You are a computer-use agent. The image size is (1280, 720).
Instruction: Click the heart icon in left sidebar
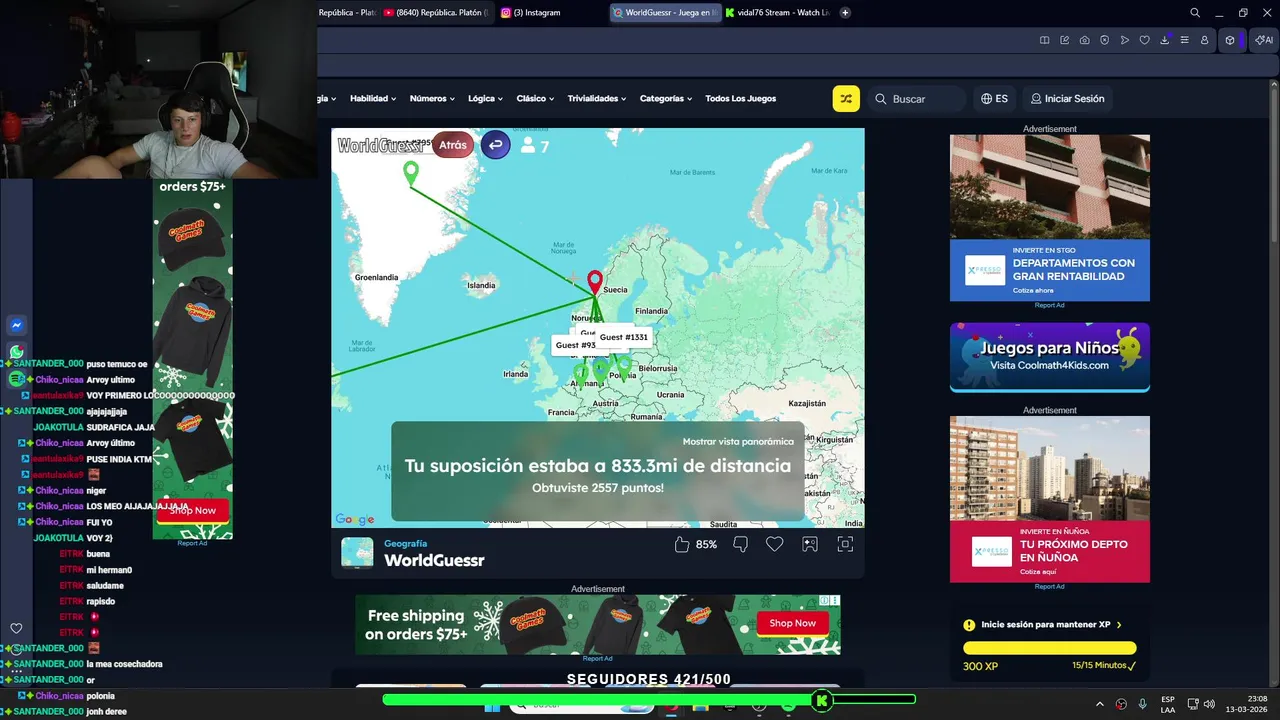[16, 628]
